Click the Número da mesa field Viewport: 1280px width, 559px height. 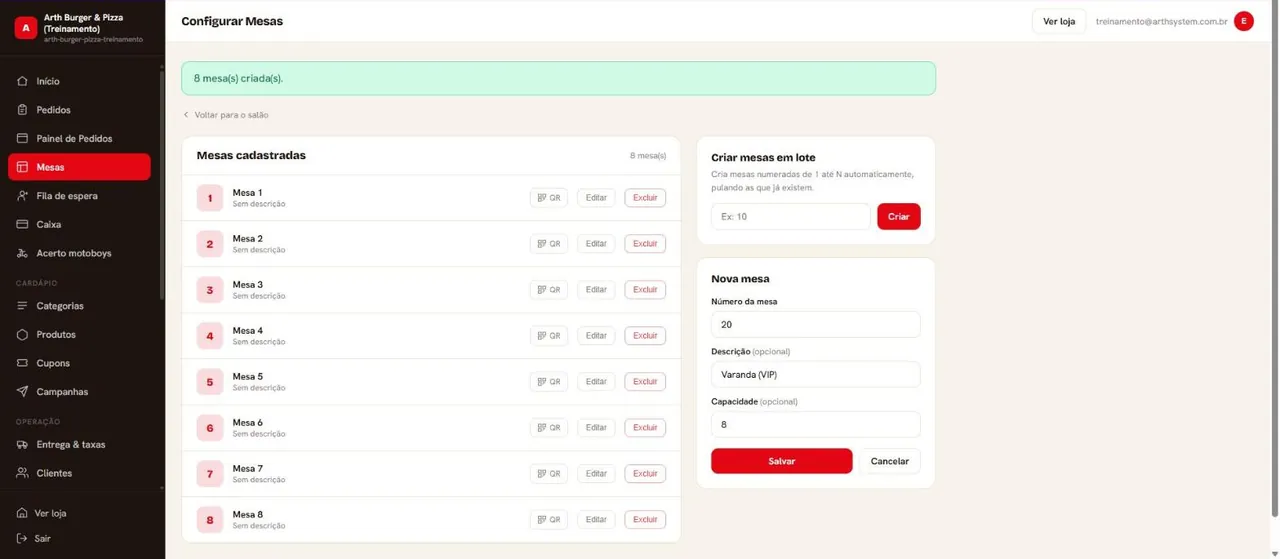pyautogui.click(x=816, y=325)
